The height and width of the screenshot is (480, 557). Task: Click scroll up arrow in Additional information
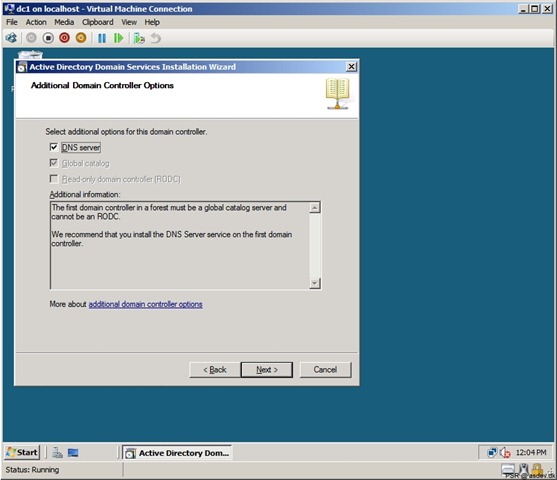tap(315, 207)
